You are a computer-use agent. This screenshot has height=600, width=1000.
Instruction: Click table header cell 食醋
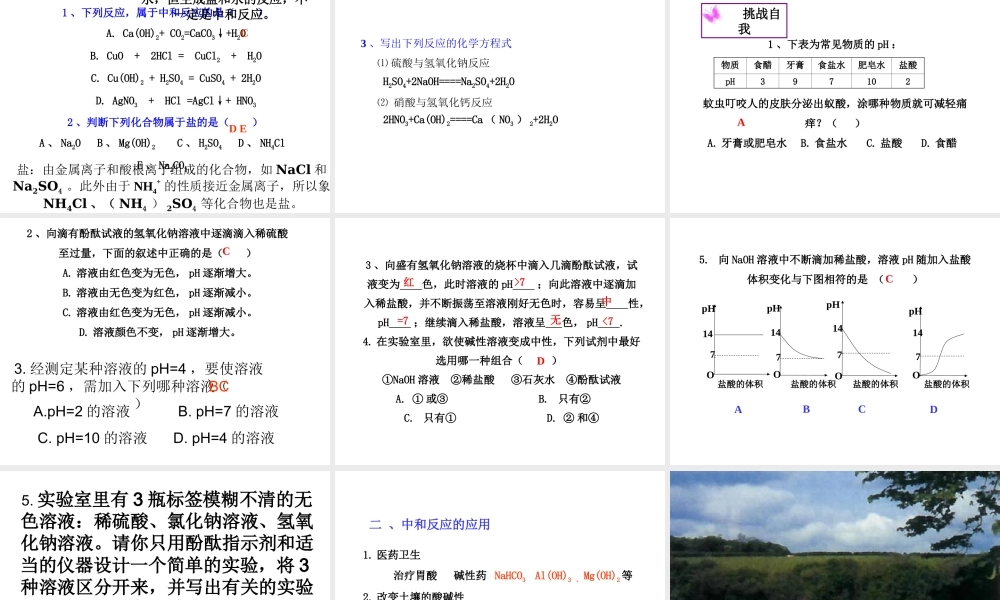(x=762, y=65)
